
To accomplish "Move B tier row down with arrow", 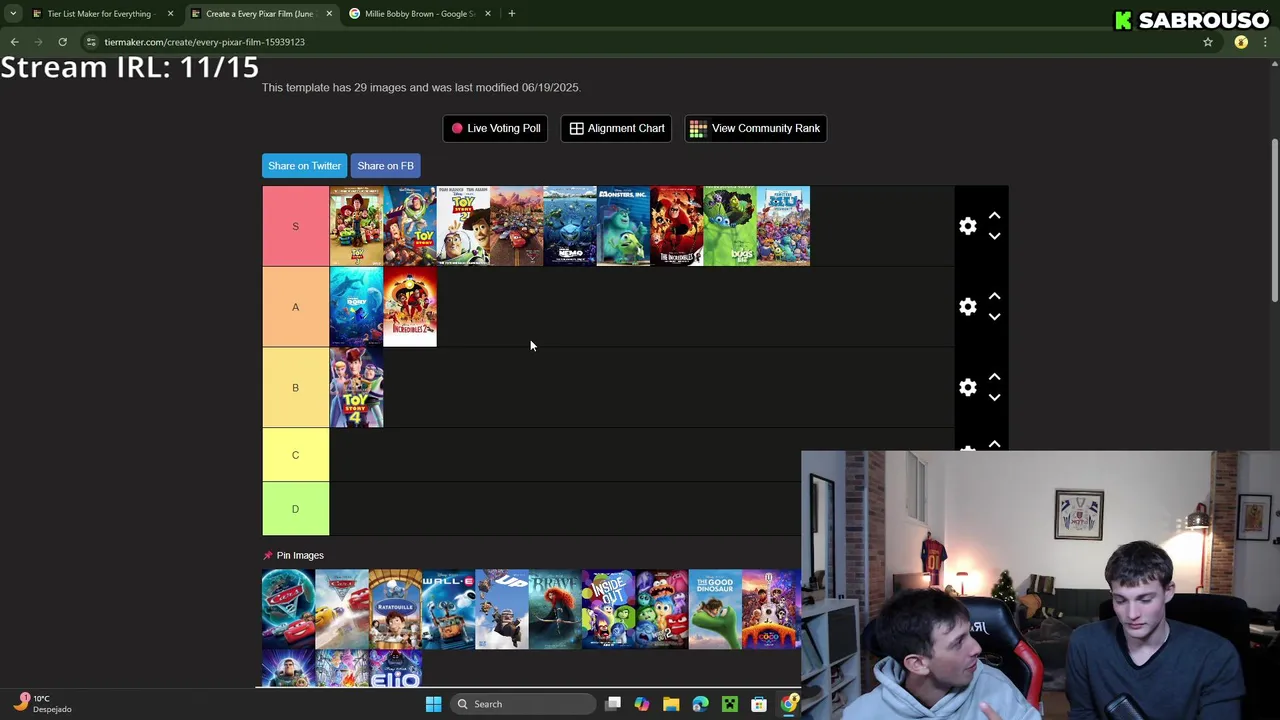I will [994, 398].
